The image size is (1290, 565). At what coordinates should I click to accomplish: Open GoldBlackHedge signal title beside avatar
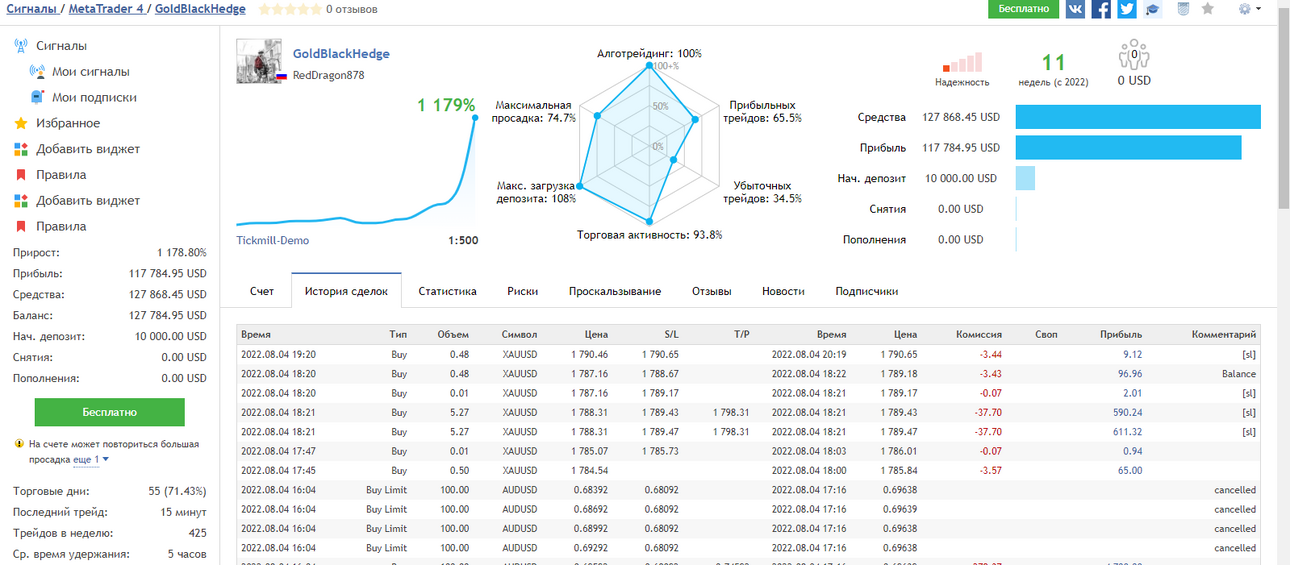341,54
